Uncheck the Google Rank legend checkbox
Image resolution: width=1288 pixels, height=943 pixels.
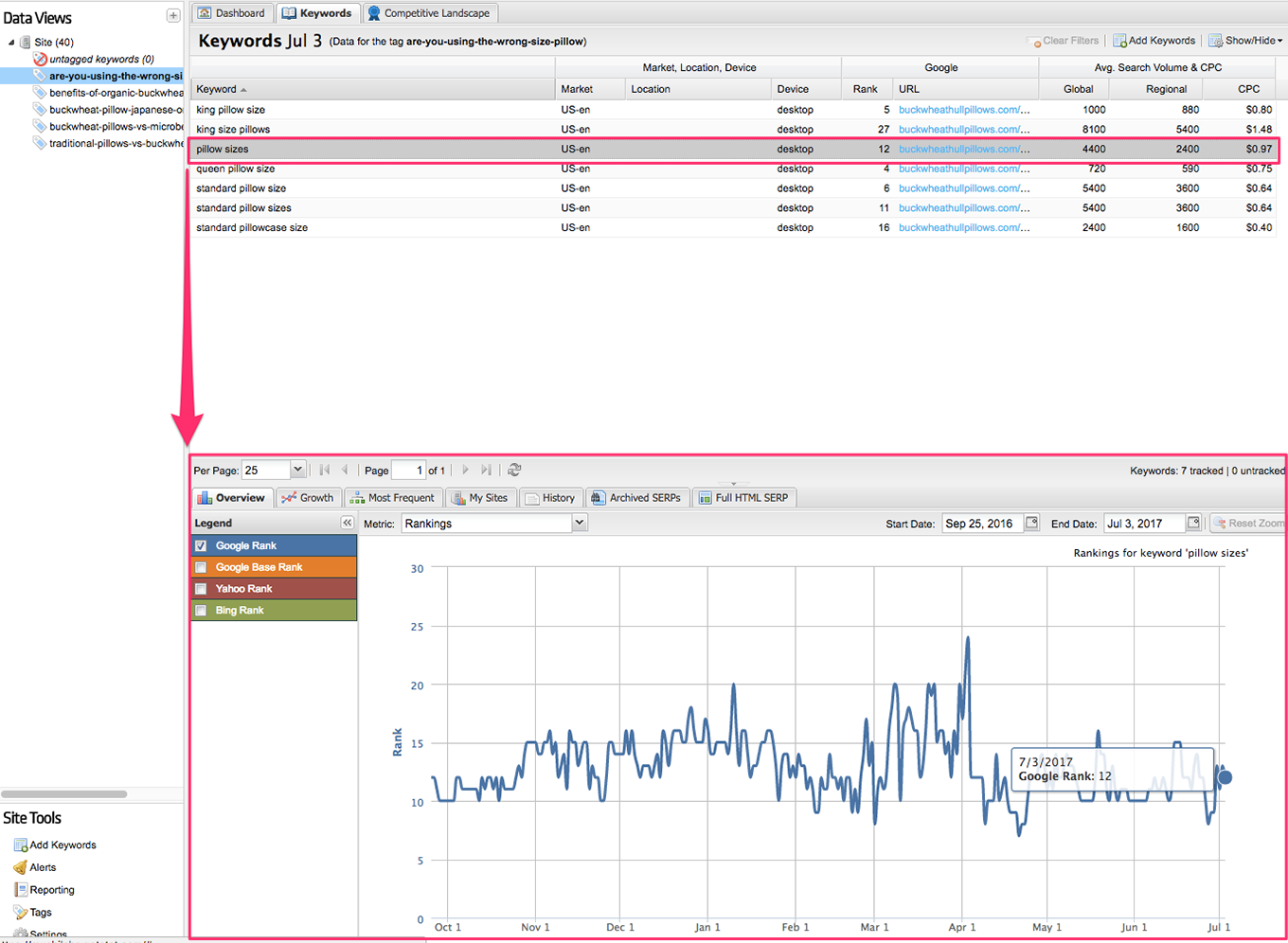click(x=201, y=545)
